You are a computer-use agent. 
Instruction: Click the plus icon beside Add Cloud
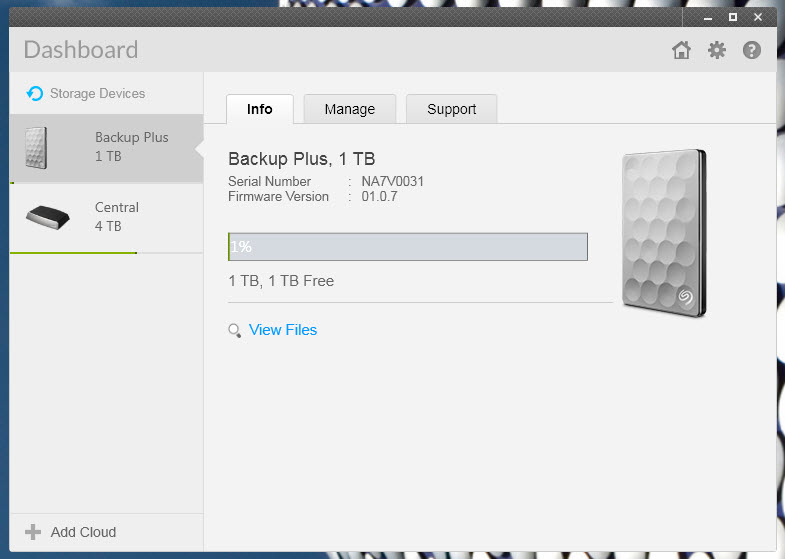coord(33,532)
